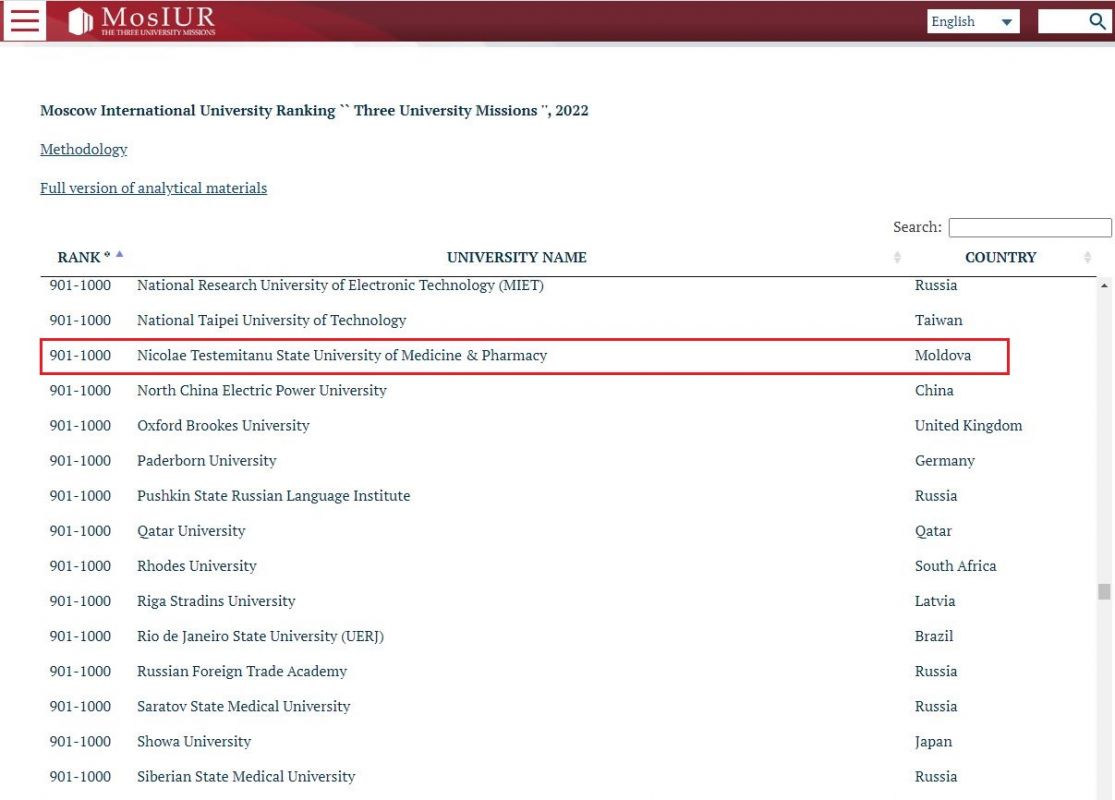Select the Oxford Brookes University row
Viewport: 1115px width, 800px height.
[x=223, y=426]
